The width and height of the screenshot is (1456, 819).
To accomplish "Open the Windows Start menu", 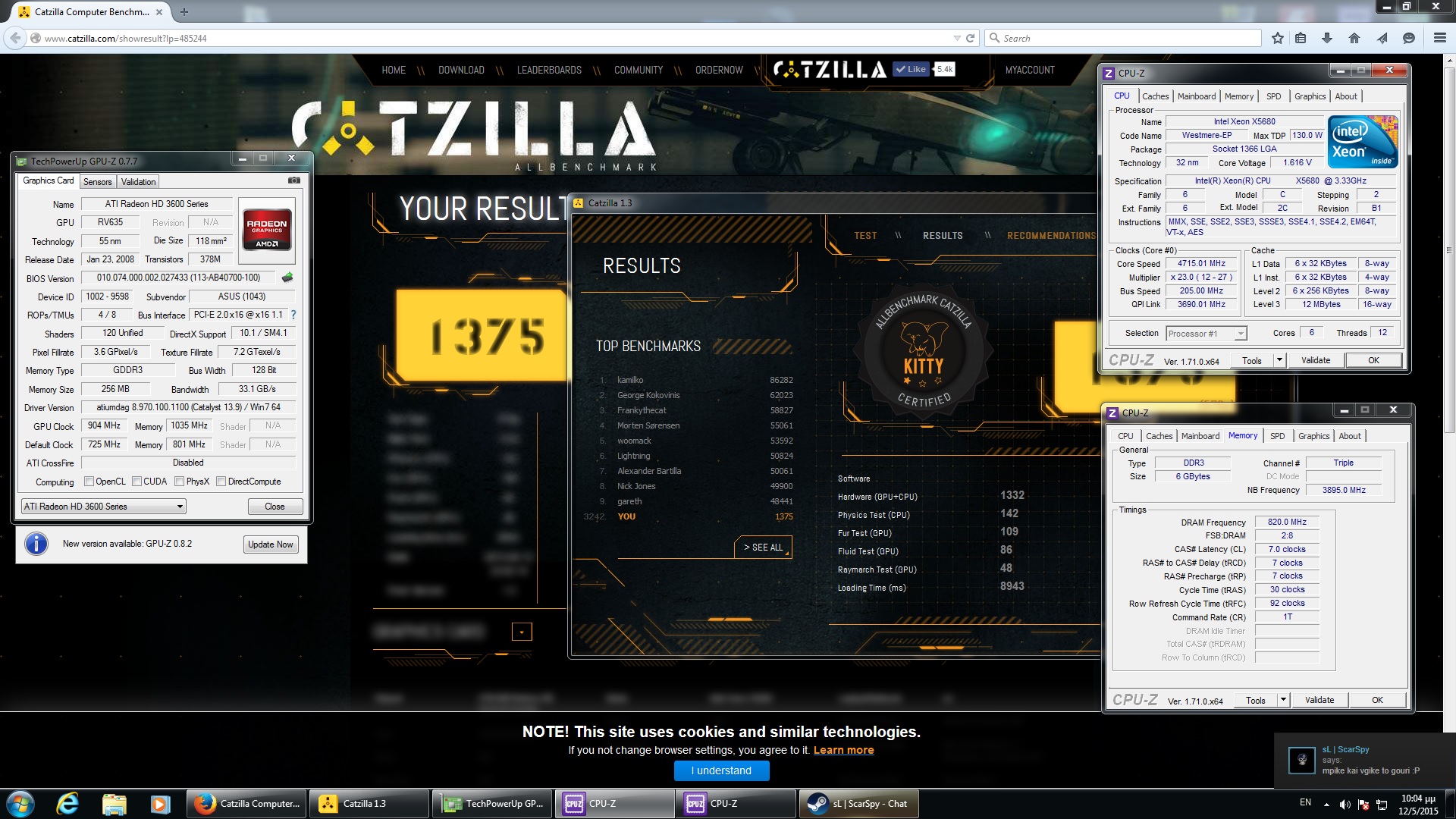I will (x=20, y=804).
